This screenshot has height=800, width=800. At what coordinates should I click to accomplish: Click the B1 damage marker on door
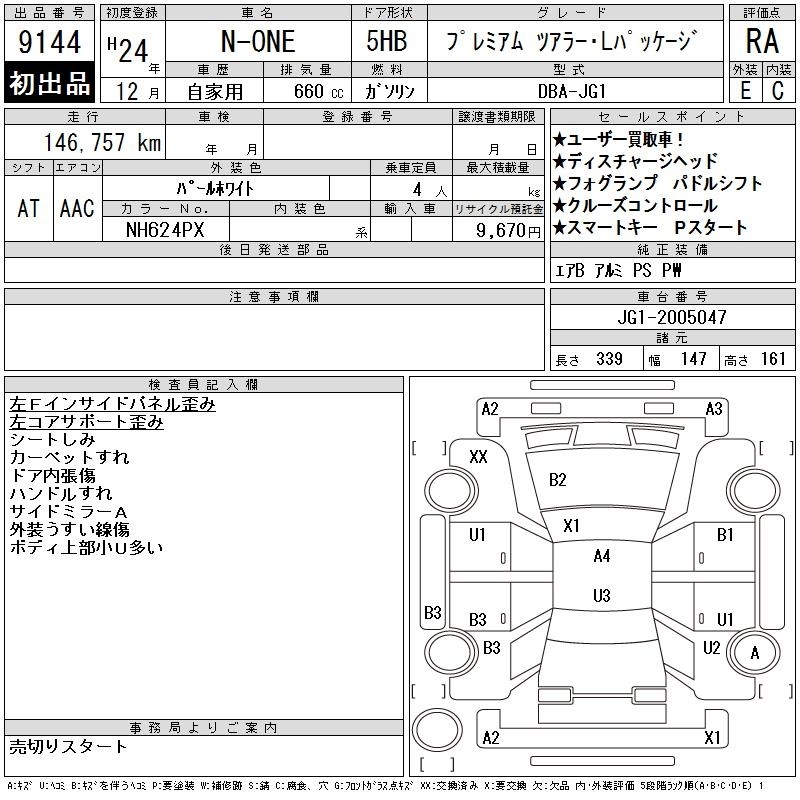tap(725, 535)
